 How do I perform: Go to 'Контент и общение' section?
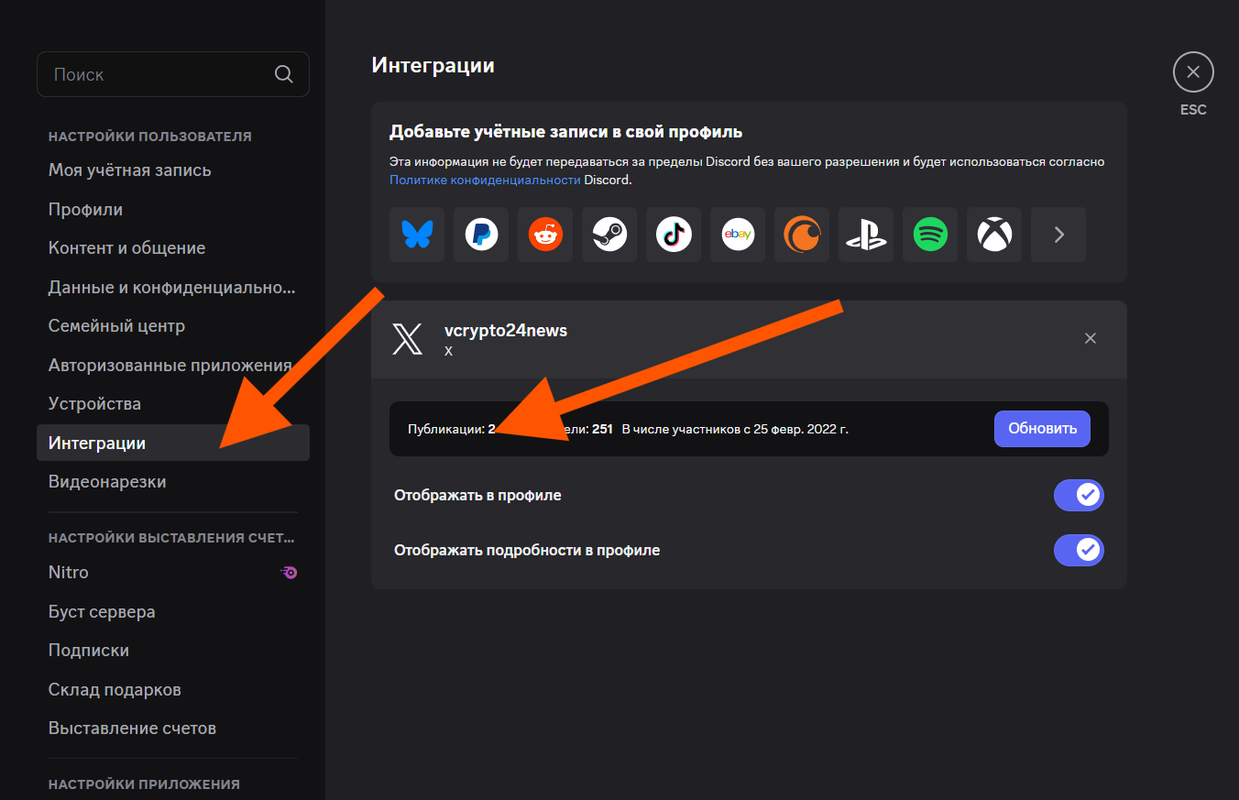click(173, 248)
